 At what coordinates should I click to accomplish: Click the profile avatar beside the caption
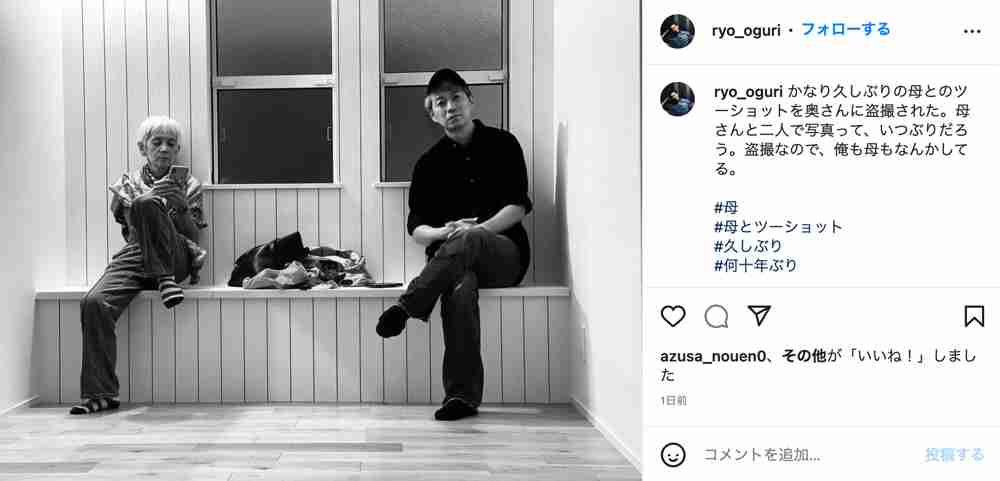coord(677,99)
